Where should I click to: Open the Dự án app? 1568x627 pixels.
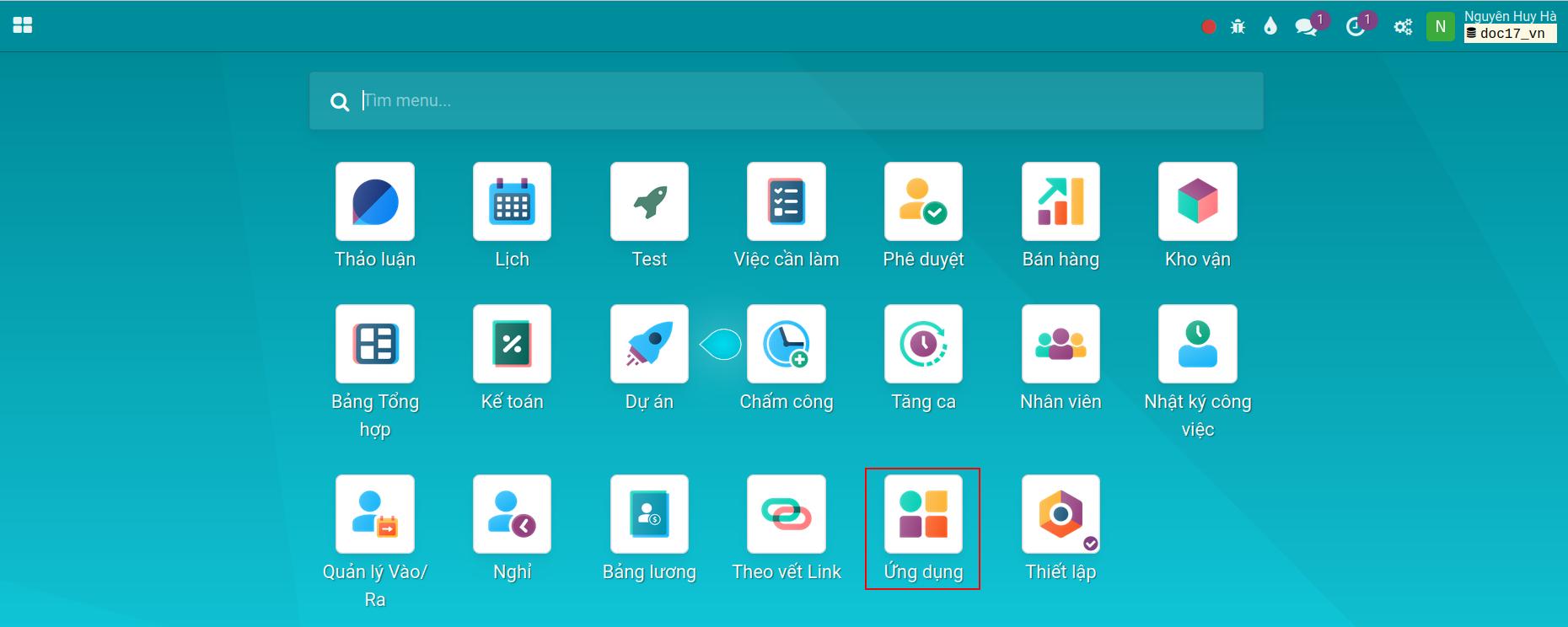(649, 344)
